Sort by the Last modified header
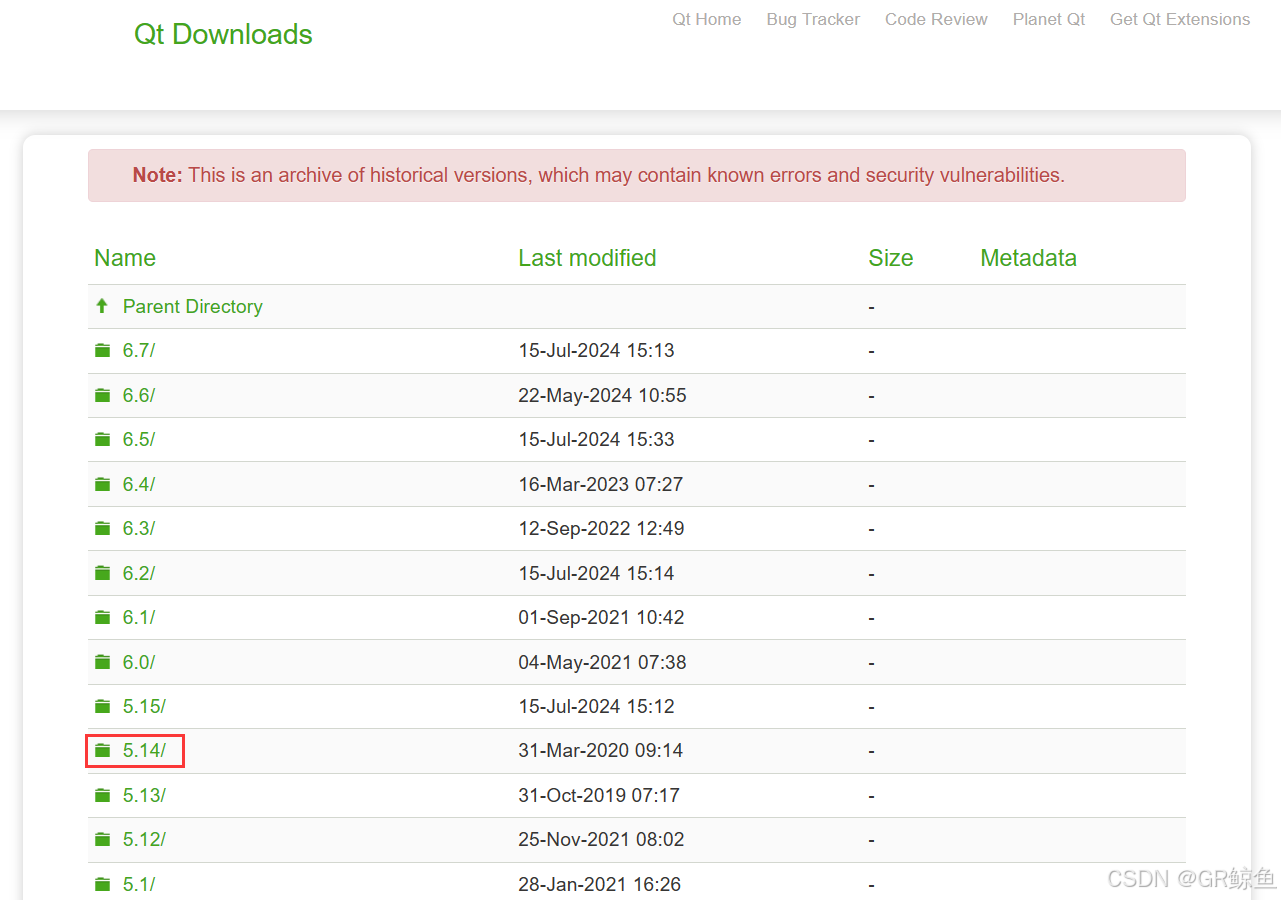This screenshot has height=900, width=1281. (x=587, y=258)
